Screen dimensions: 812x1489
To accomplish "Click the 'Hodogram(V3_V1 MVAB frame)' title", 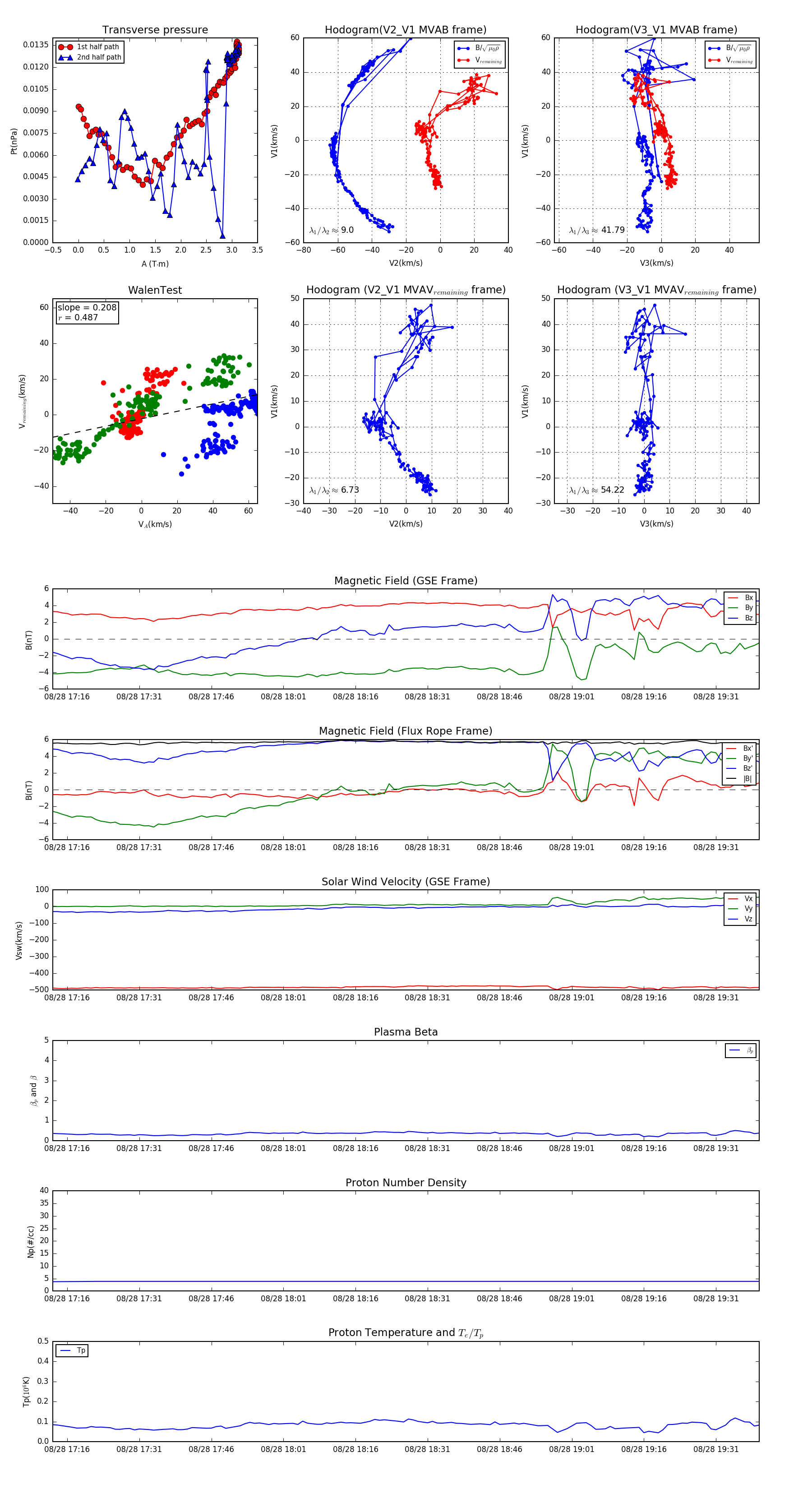I will pos(656,30).
